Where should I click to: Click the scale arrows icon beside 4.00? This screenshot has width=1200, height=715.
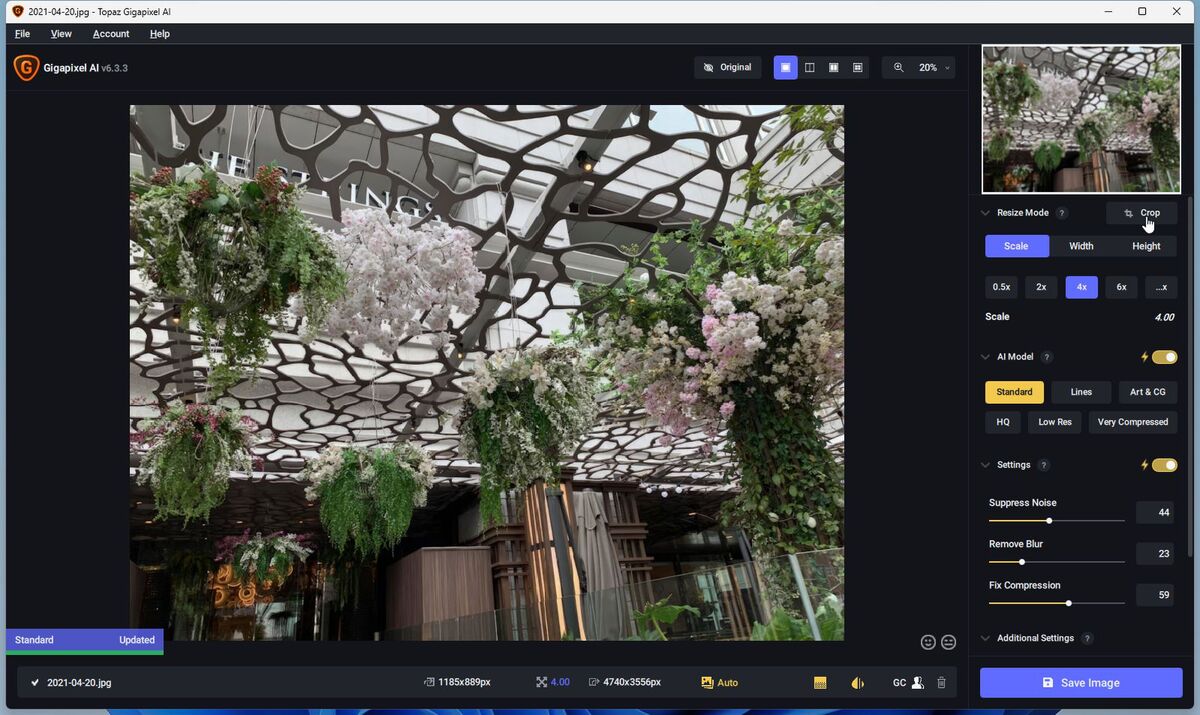click(x=541, y=683)
